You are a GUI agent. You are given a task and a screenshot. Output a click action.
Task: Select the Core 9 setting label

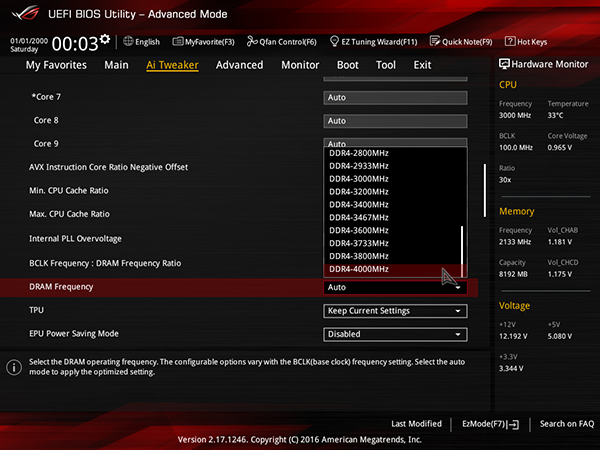[x=46, y=144]
